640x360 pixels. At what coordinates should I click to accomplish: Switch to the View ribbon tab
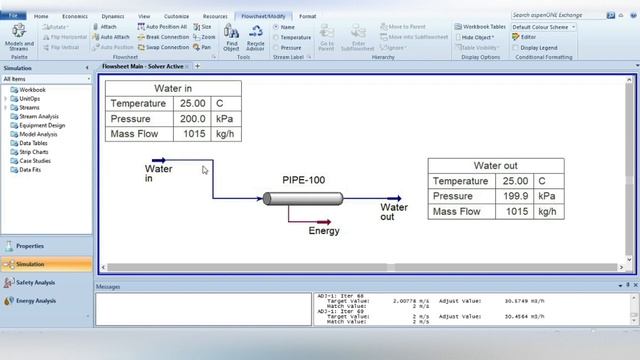coord(144,16)
